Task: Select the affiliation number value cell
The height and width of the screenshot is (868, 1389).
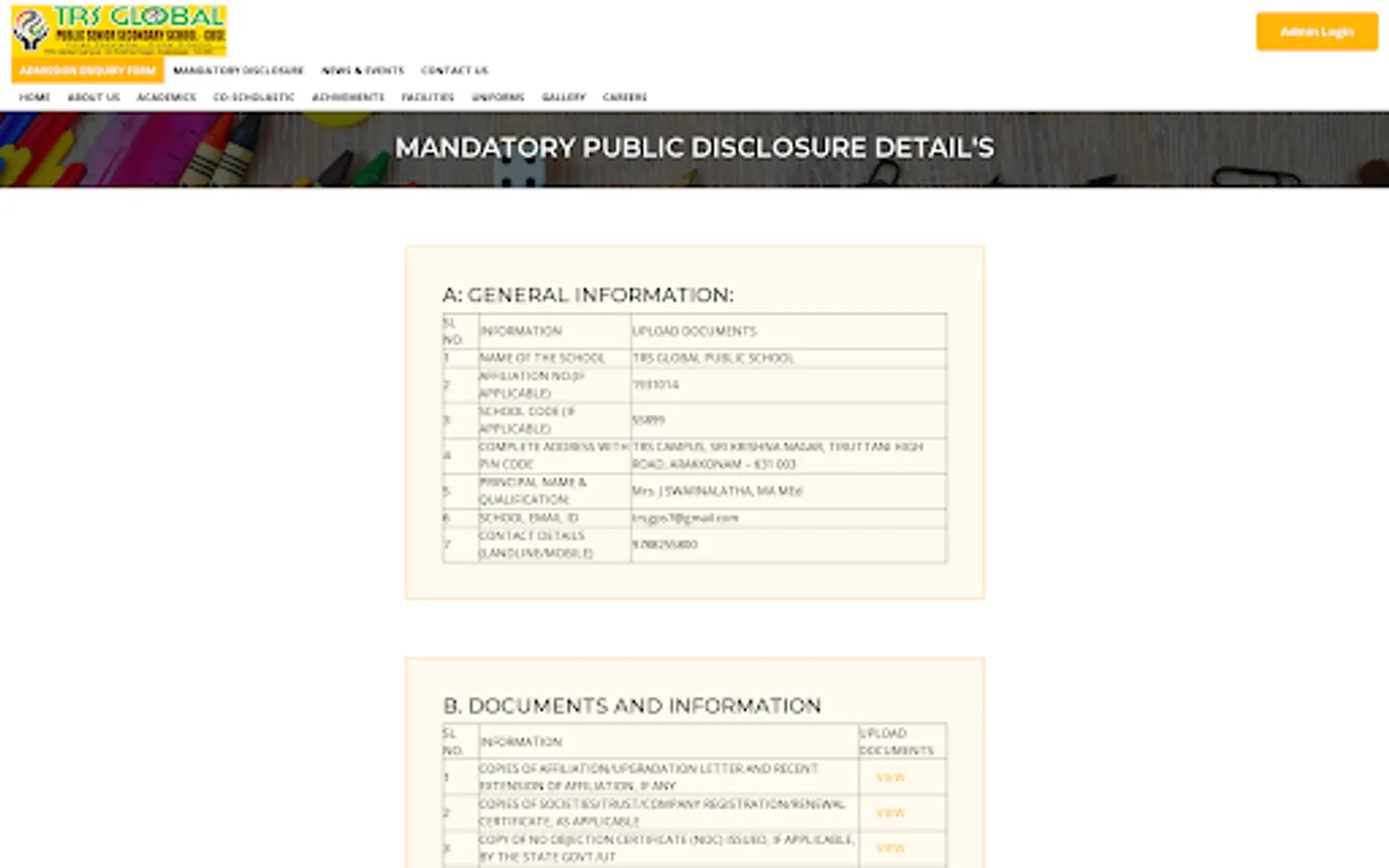Action: (x=788, y=385)
